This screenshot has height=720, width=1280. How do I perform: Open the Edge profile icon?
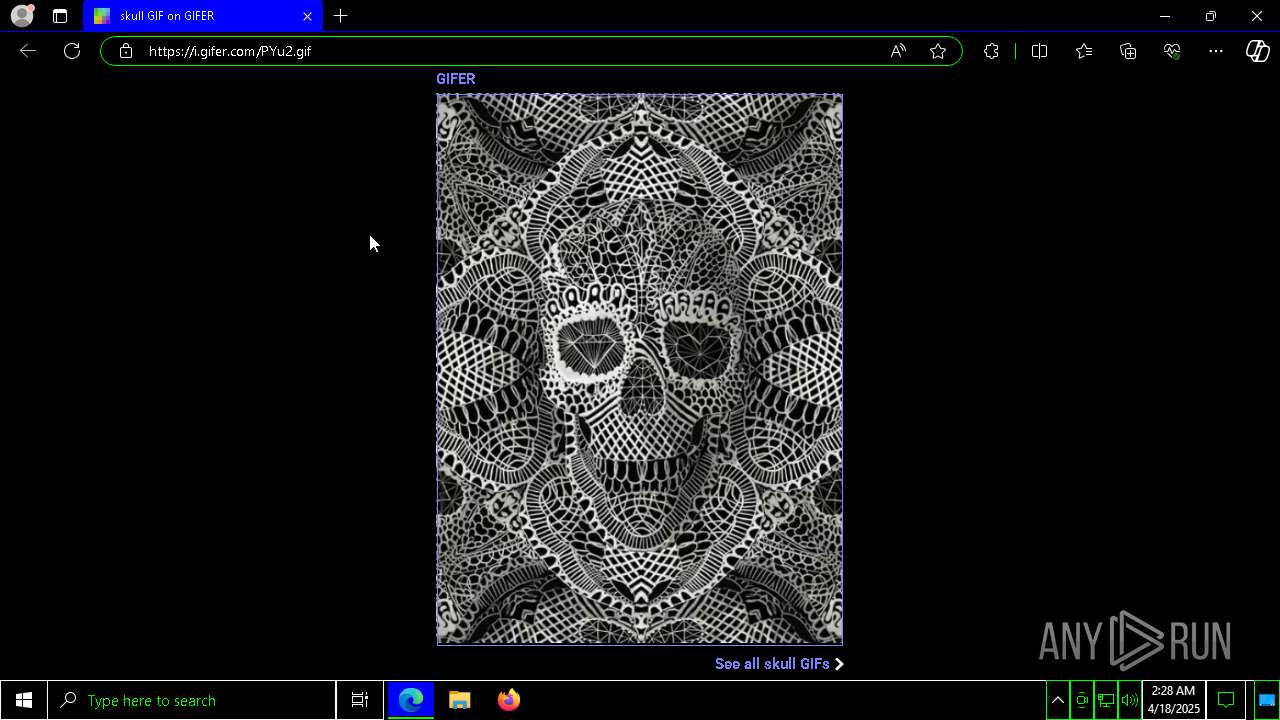(22, 16)
